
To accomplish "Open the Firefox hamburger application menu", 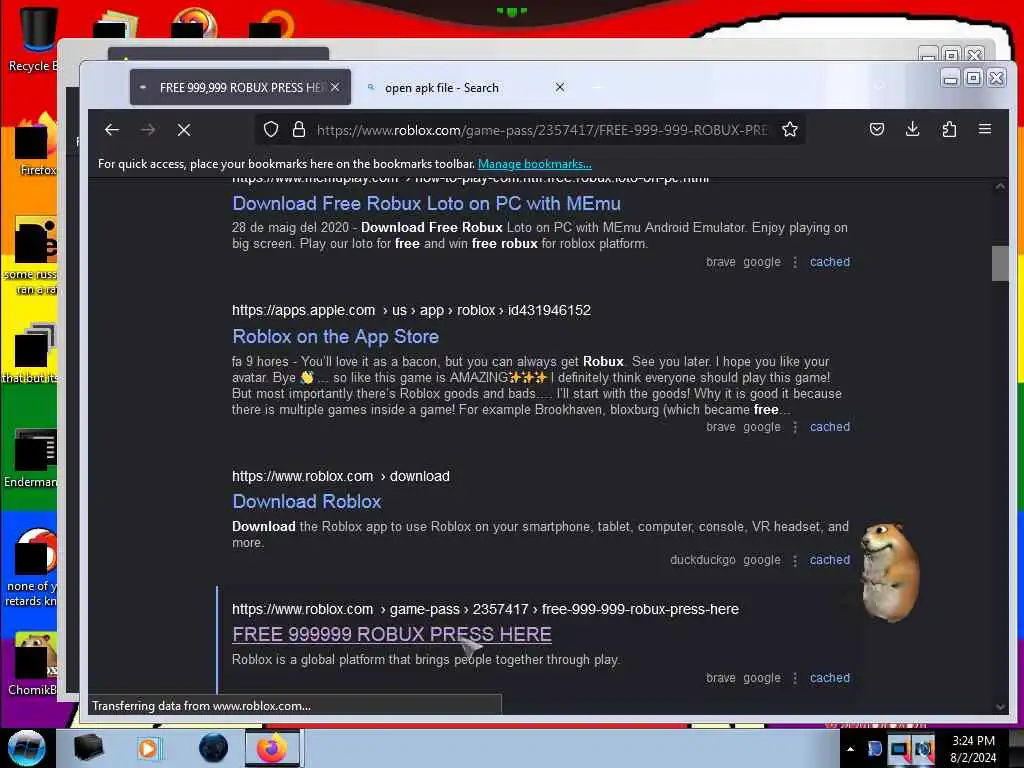I will [x=985, y=129].
